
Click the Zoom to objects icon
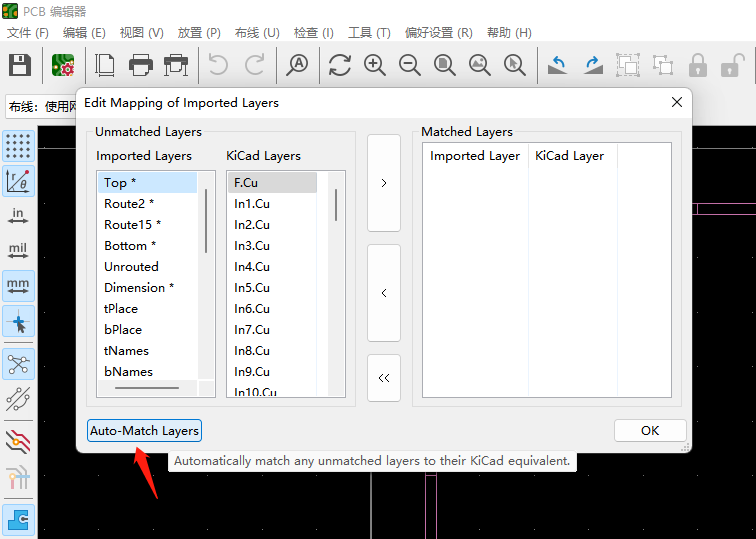tap(480, 65)
